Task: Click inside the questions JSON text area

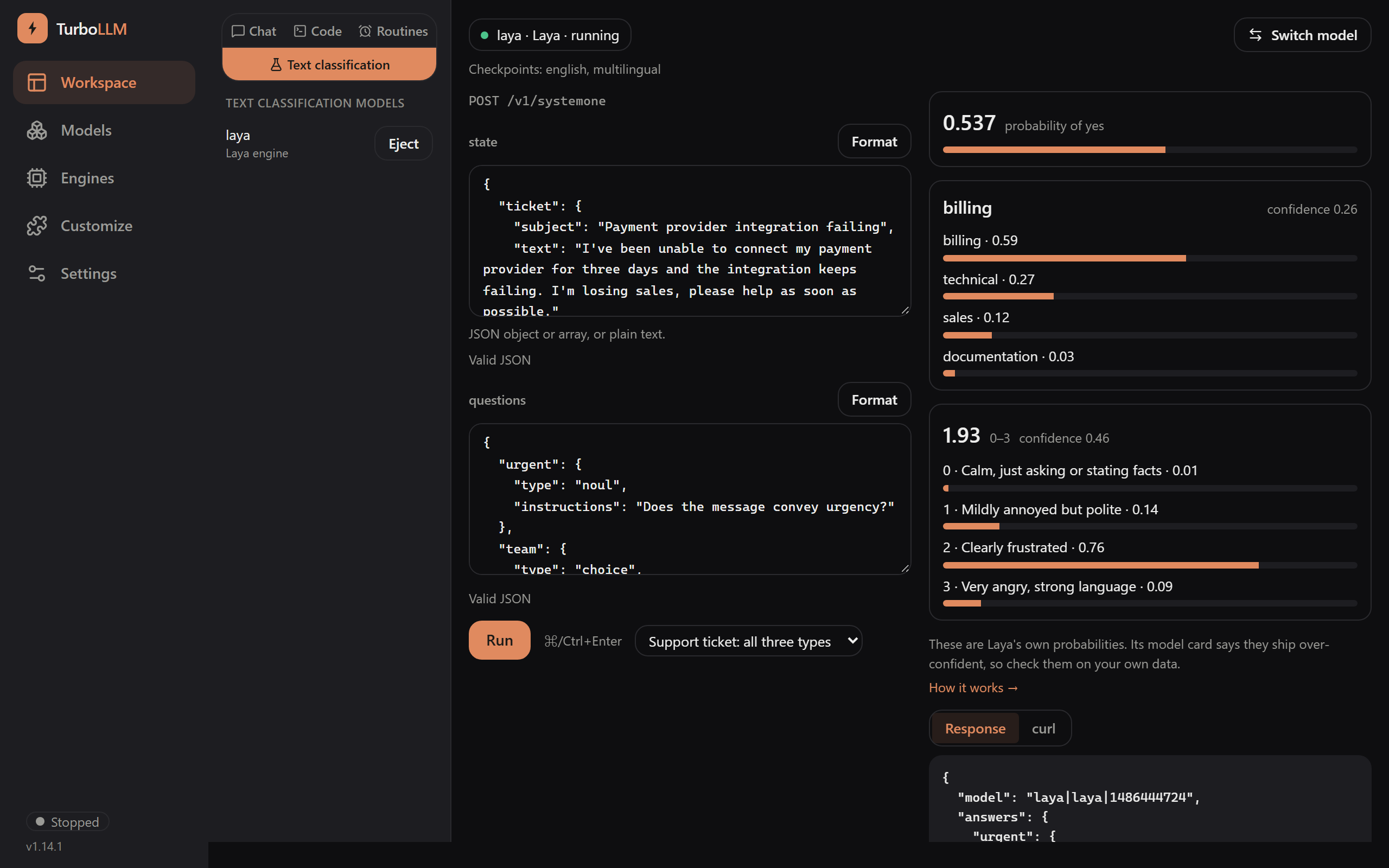Action: coord(689,499)
